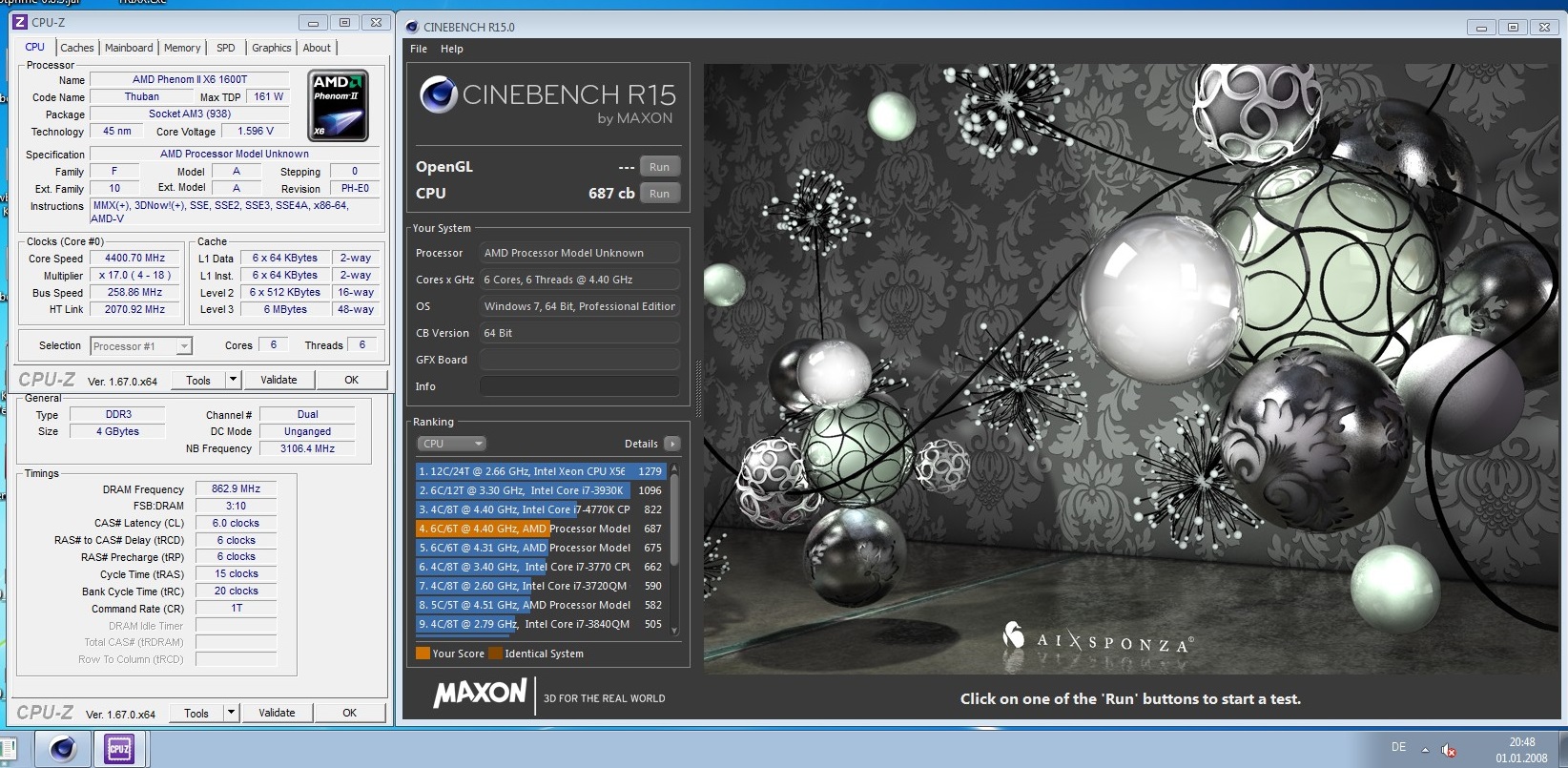Switch to the SPD tab

[x=226, y=48]
